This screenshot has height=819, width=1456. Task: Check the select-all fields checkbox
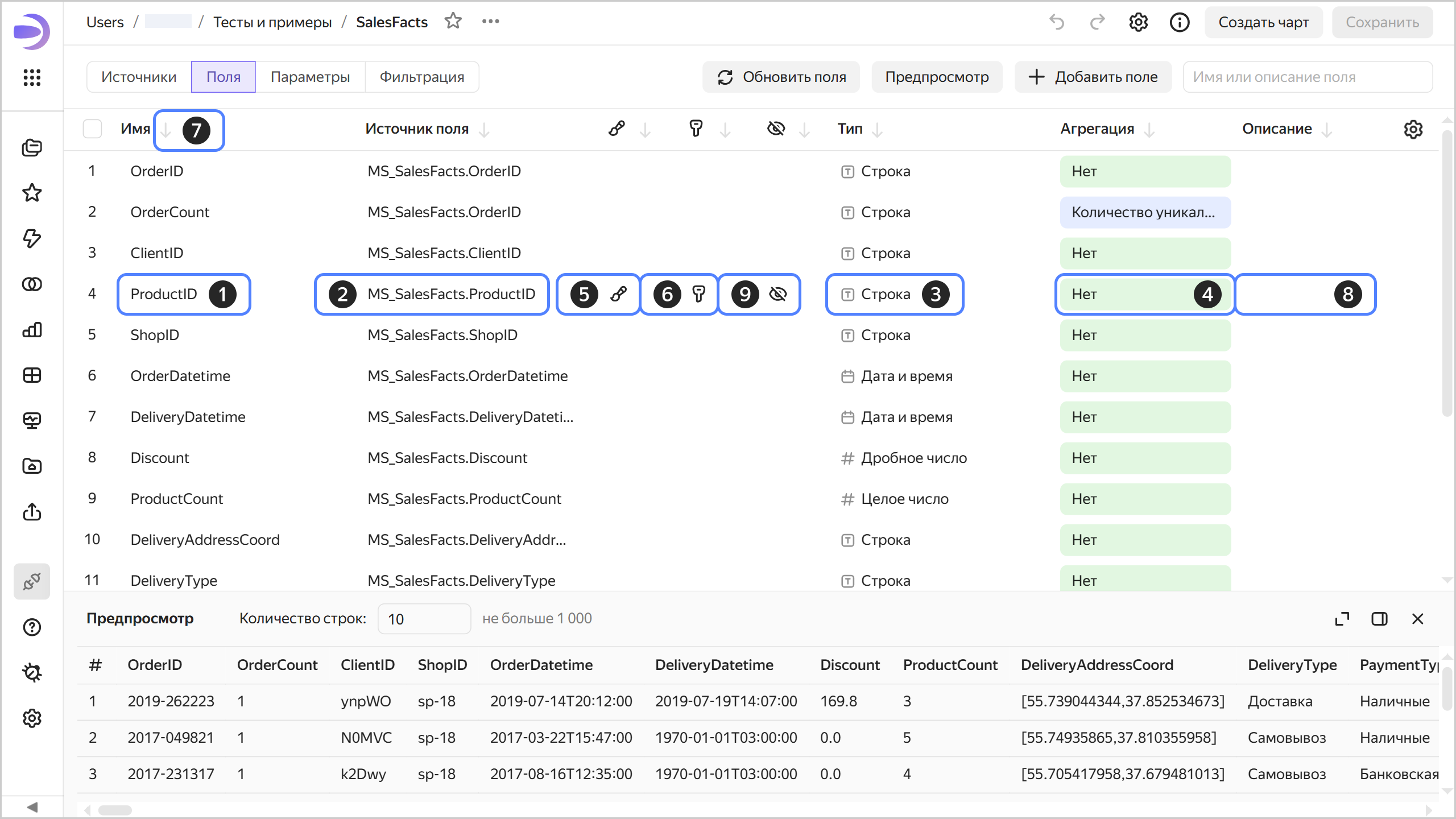(92, 129)
